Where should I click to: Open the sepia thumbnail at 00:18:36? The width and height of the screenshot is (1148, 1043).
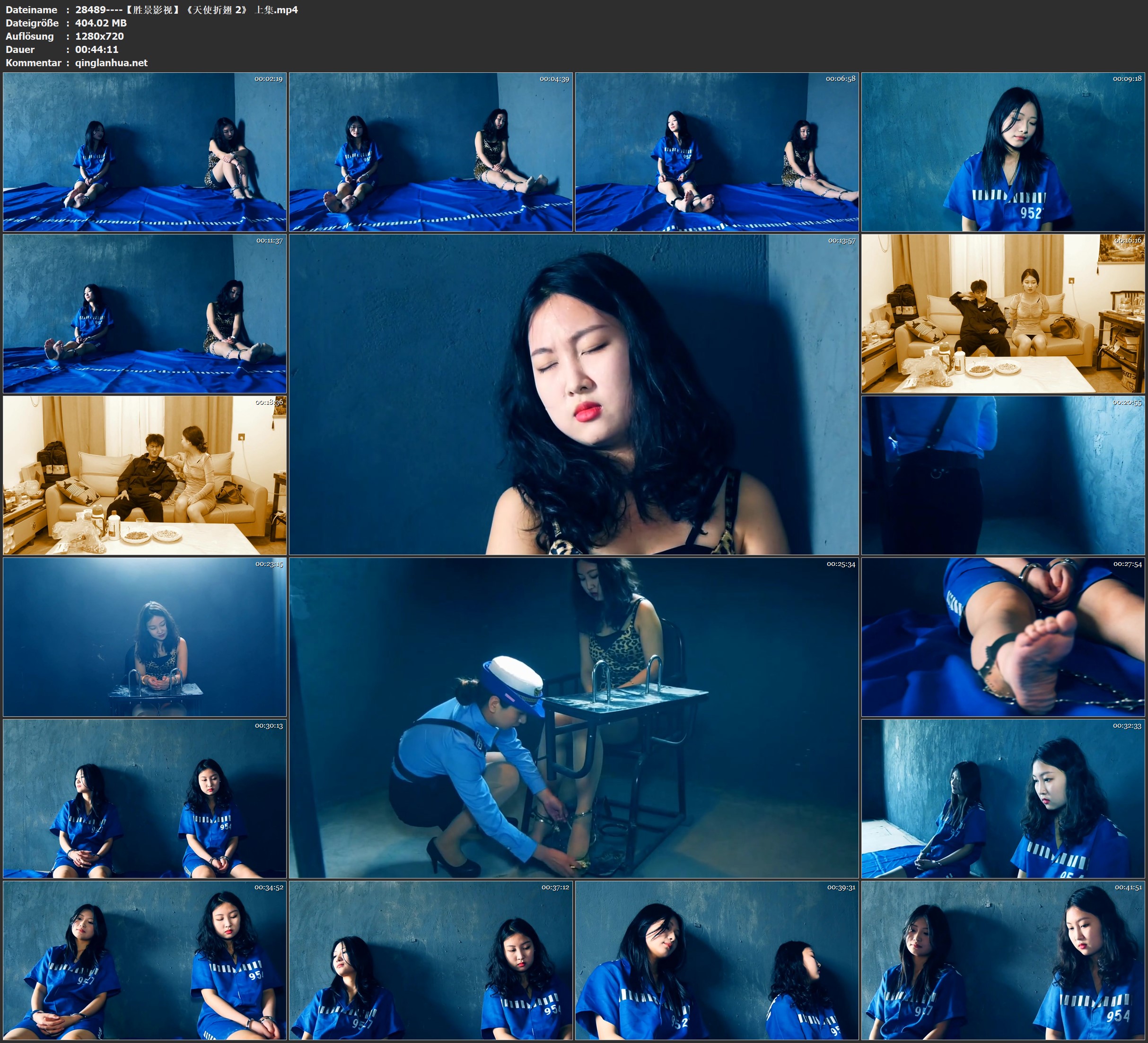[145, 475]
